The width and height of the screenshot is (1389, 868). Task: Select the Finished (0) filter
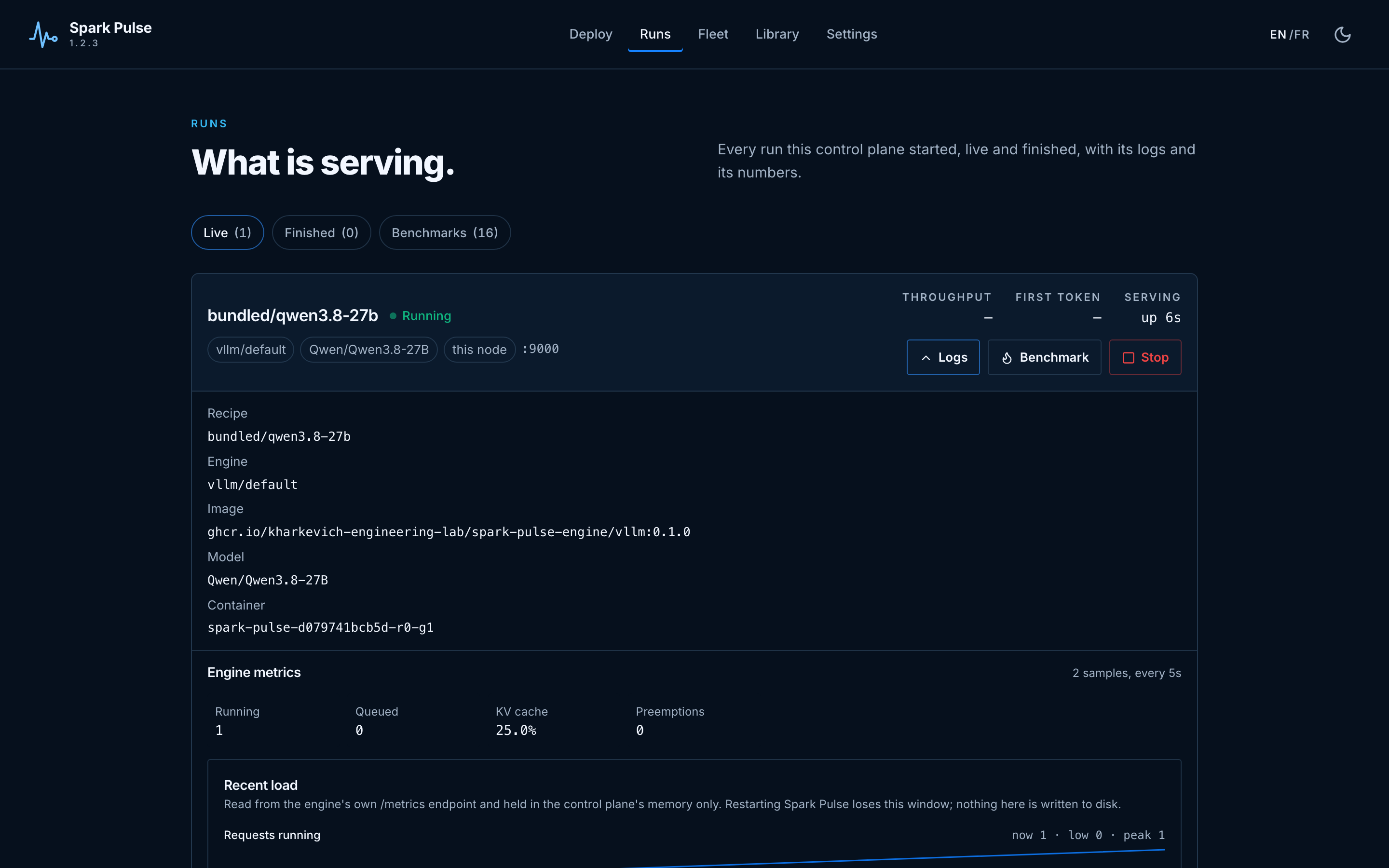[321, 232]
